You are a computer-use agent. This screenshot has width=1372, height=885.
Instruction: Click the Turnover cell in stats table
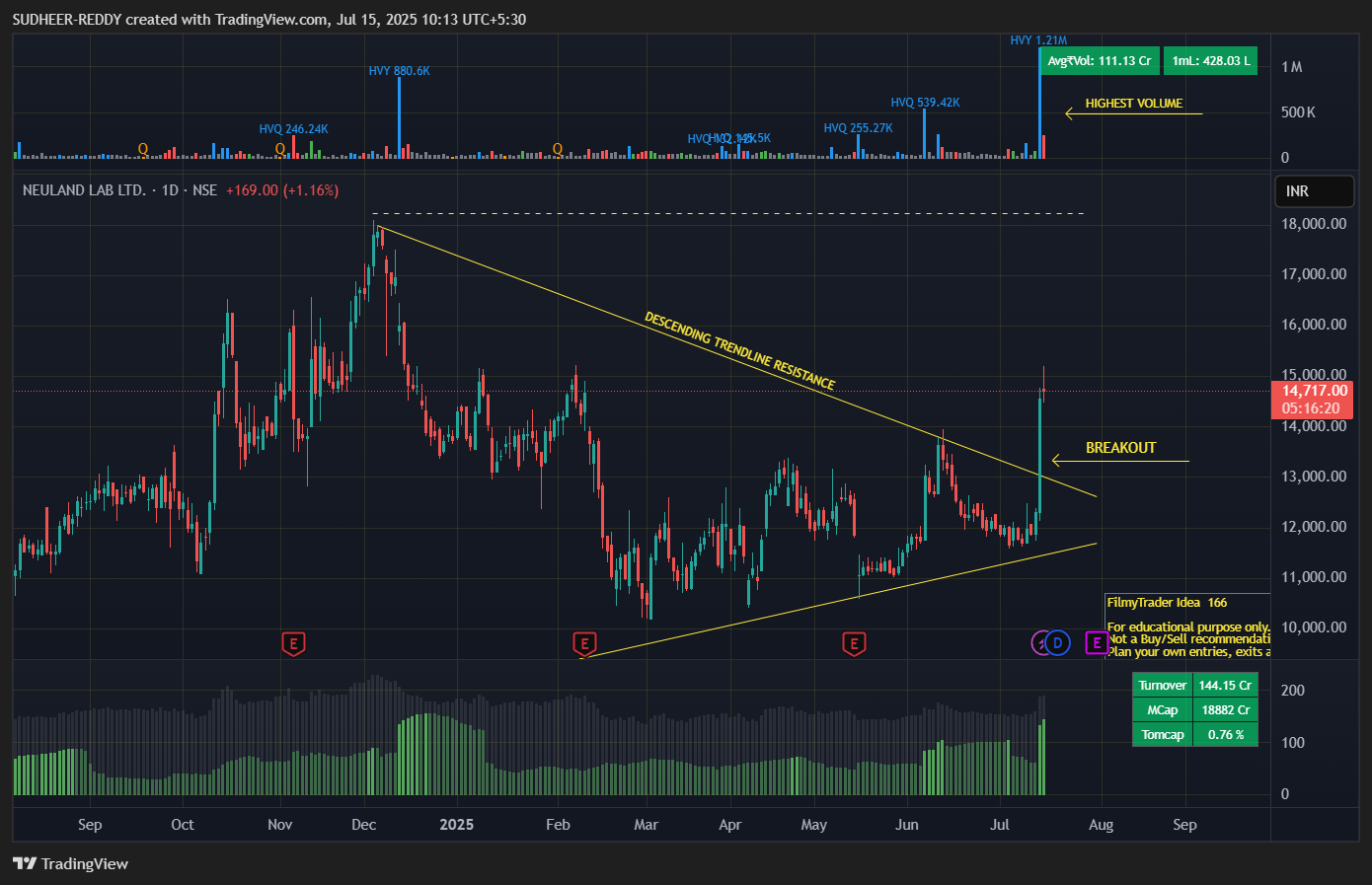[1162, 685]
